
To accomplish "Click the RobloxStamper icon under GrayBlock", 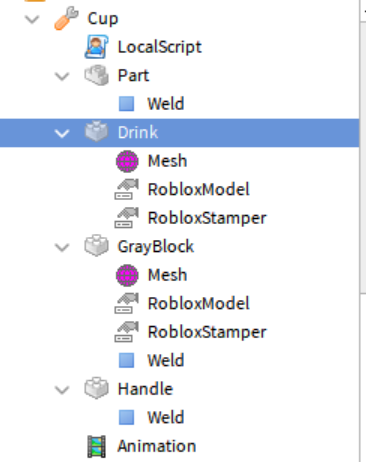I will click(x=126, y=332).
